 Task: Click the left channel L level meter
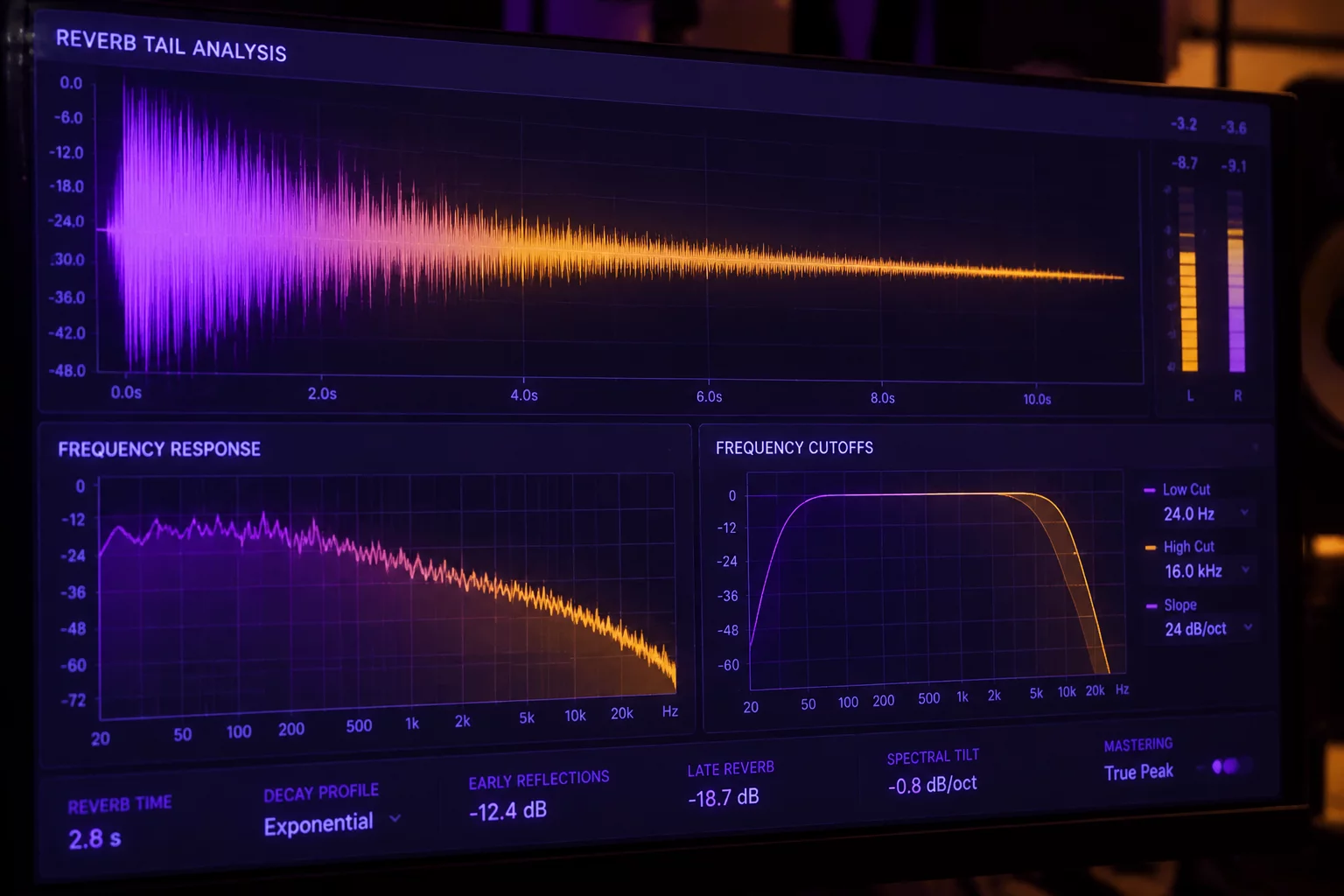coord(1188,279)
